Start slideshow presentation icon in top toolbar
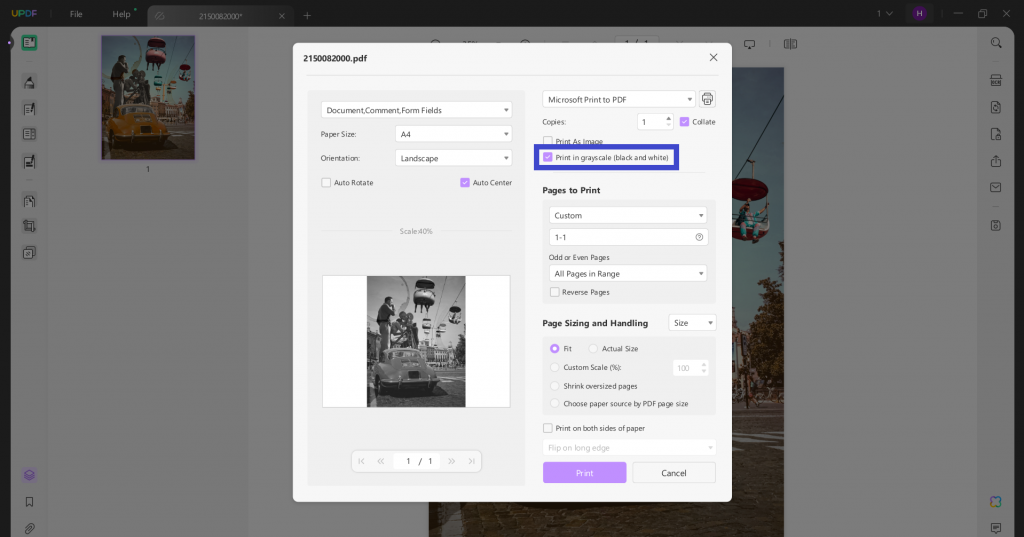Image resolution: width=1024 pixels, height=537 pixels. click(x=750, y=44)
